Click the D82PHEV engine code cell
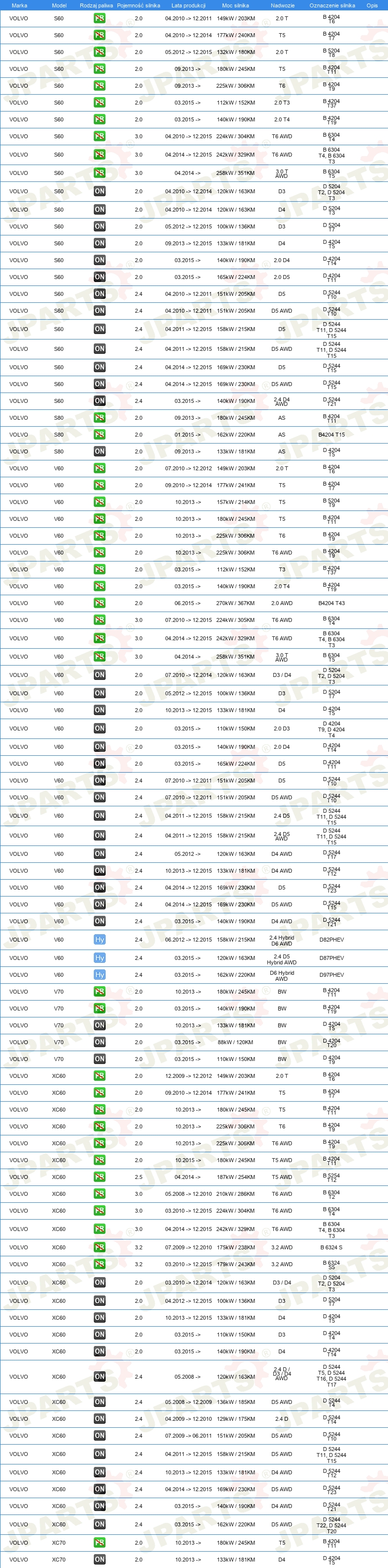The image size is (388, 1568). pyautogui.click(x=331, y=940)
